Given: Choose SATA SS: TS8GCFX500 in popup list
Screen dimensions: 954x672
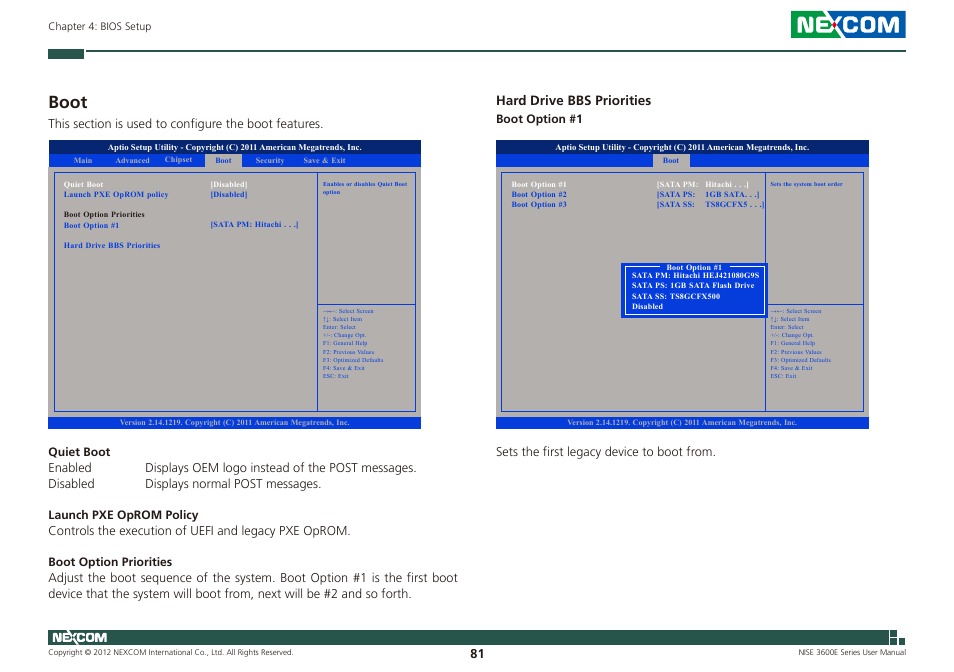Looking at the screenshot, I should click(x=676, y=297).
